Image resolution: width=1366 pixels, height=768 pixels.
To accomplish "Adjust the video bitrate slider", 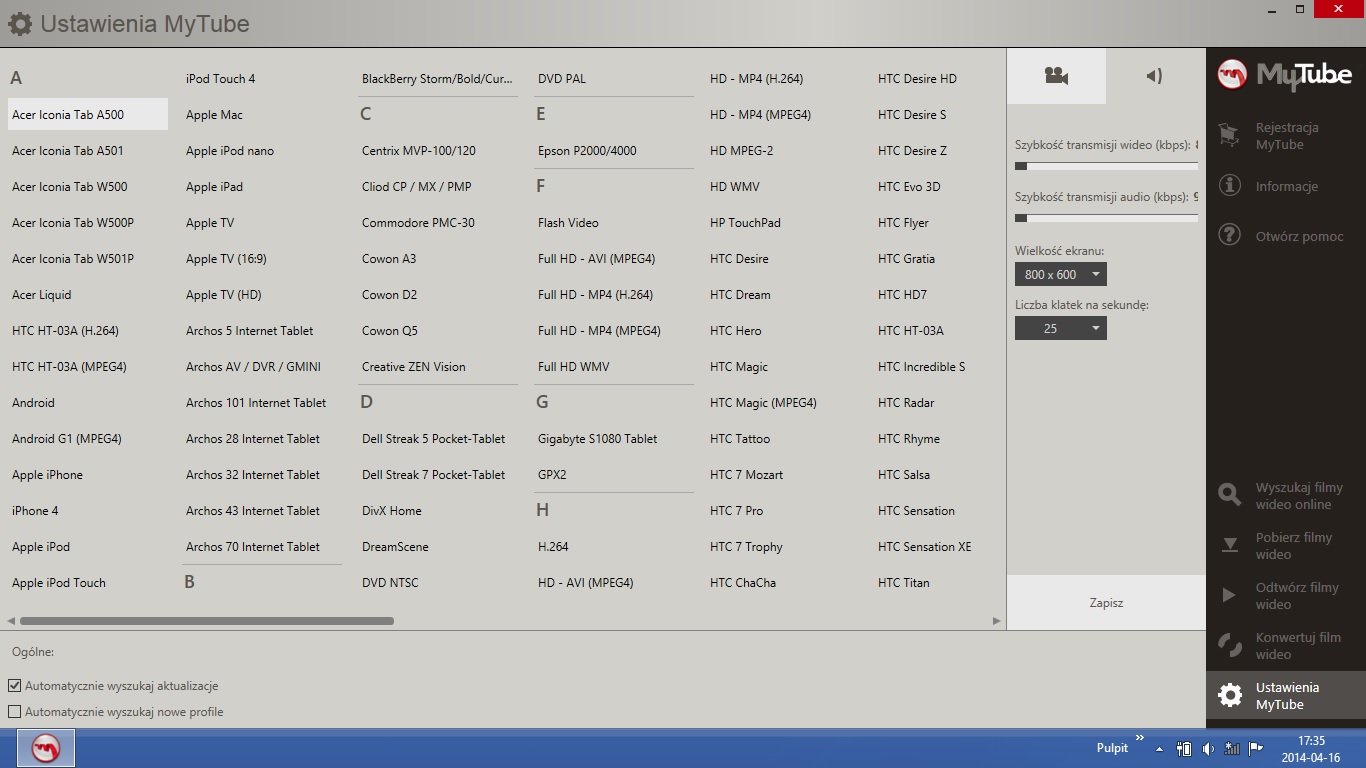I will (1106, 166).
